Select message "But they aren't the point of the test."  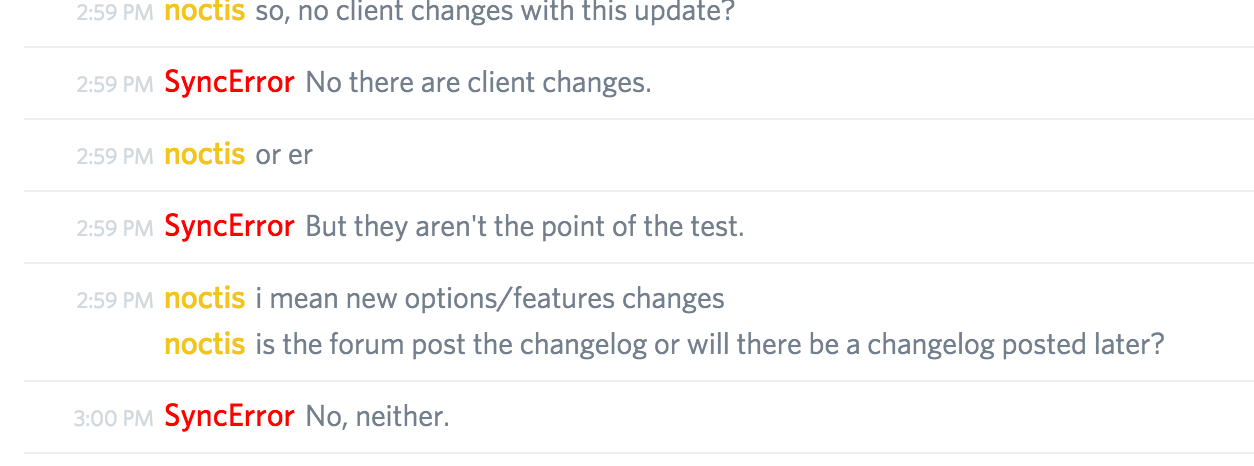524,226
